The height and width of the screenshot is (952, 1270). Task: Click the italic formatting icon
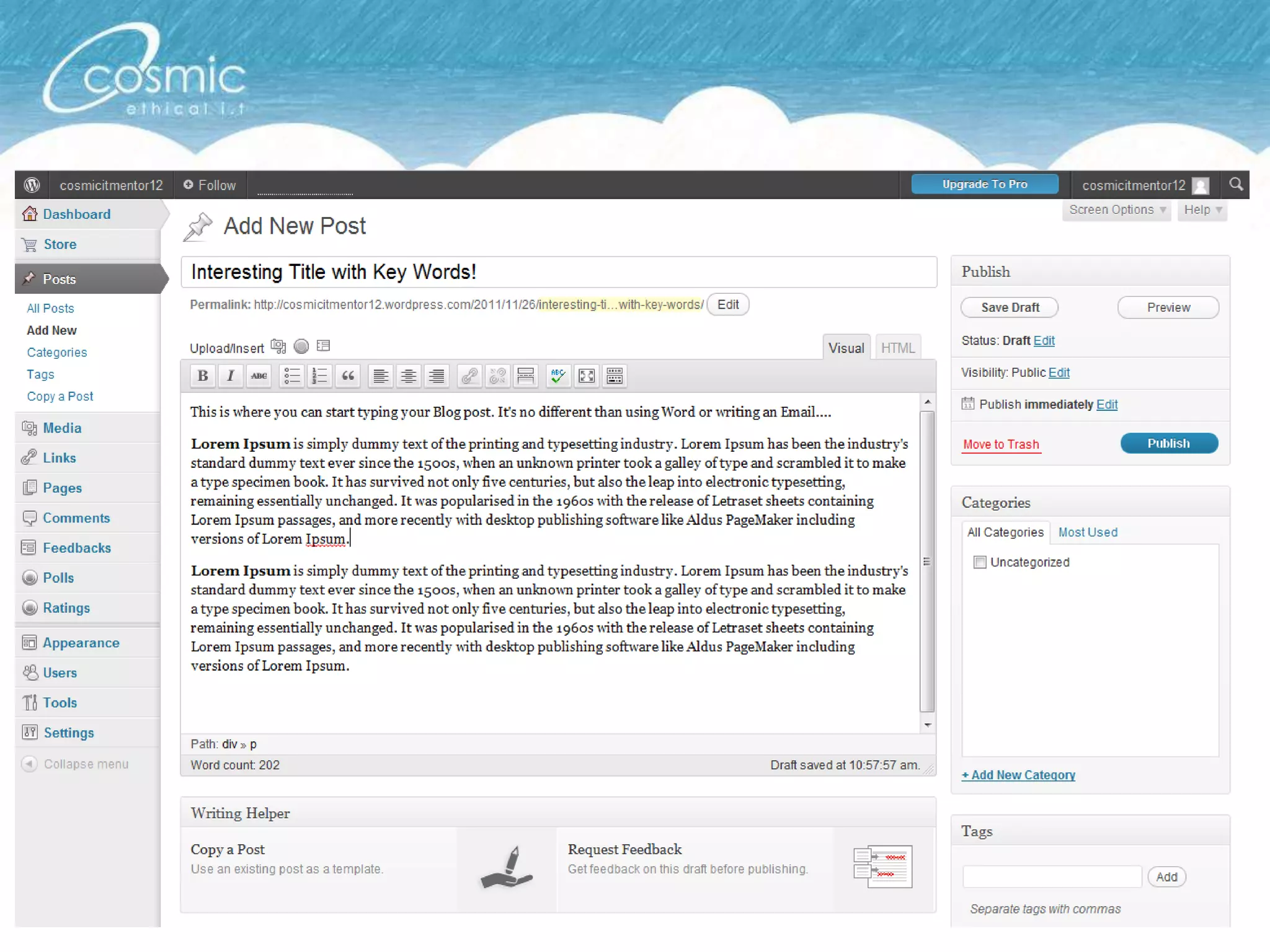[231, 376]
